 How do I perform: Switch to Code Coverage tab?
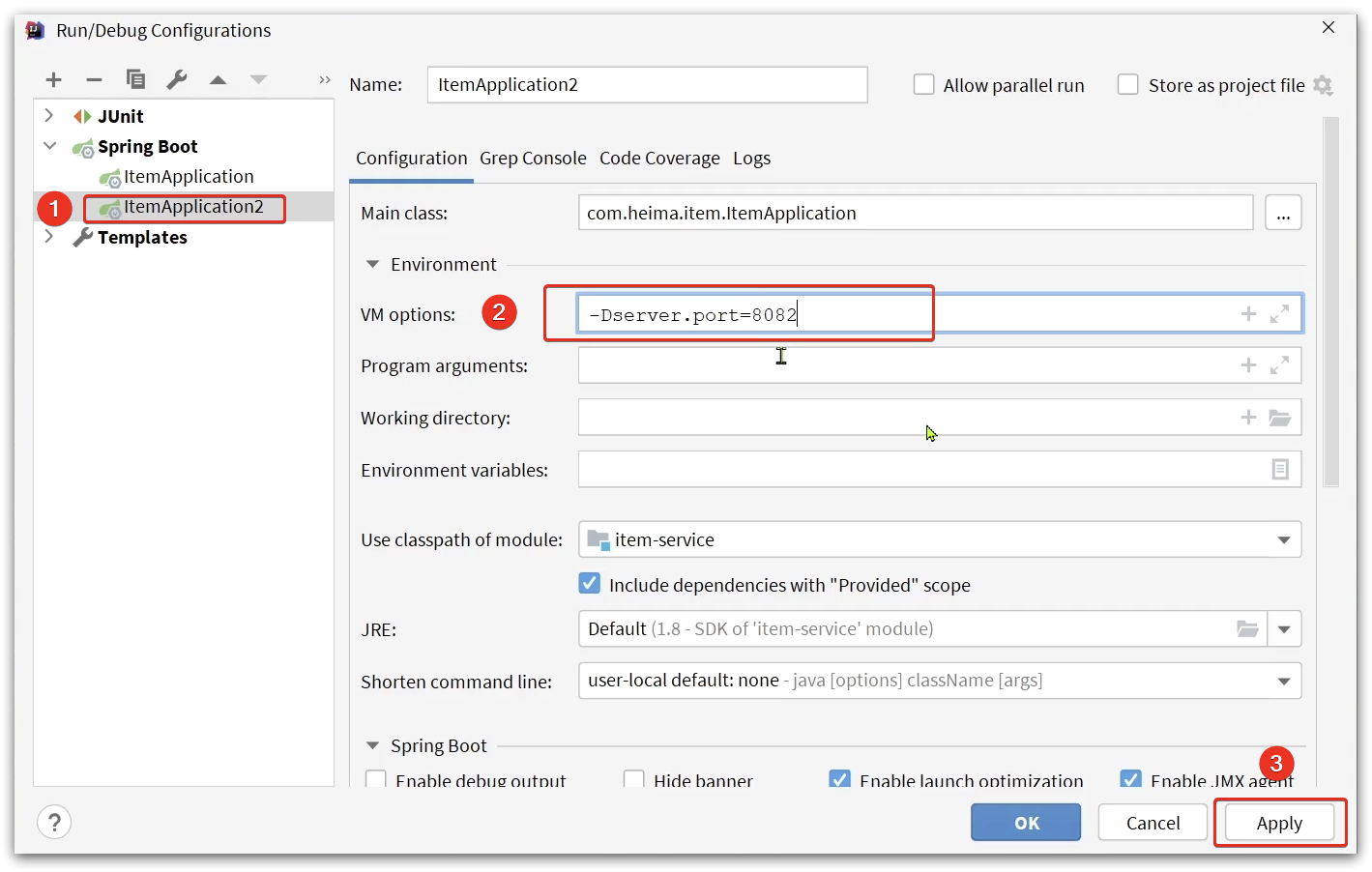(x=659, y=159)
